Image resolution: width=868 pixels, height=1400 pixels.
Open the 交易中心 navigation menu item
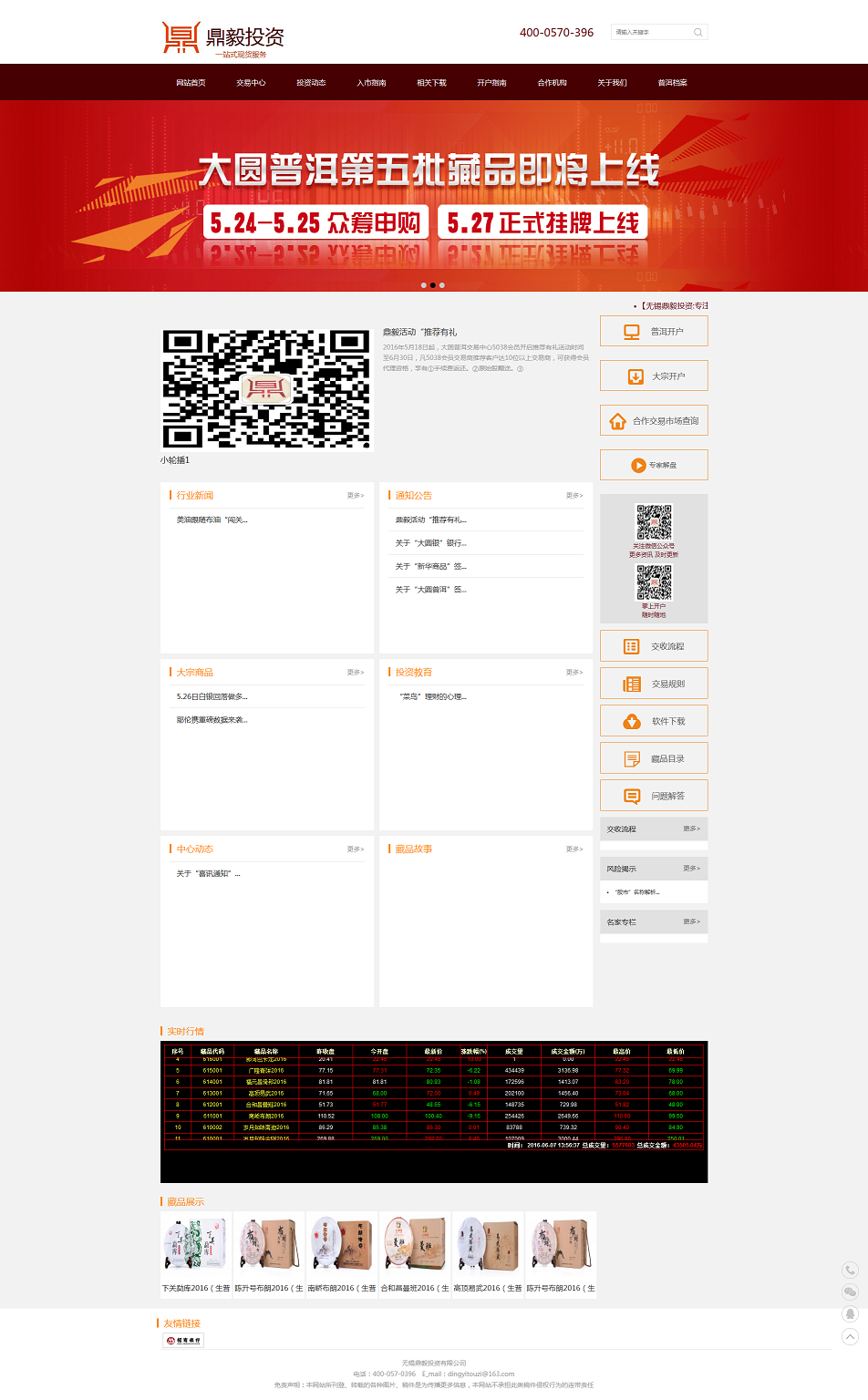(x=251, y=83)
